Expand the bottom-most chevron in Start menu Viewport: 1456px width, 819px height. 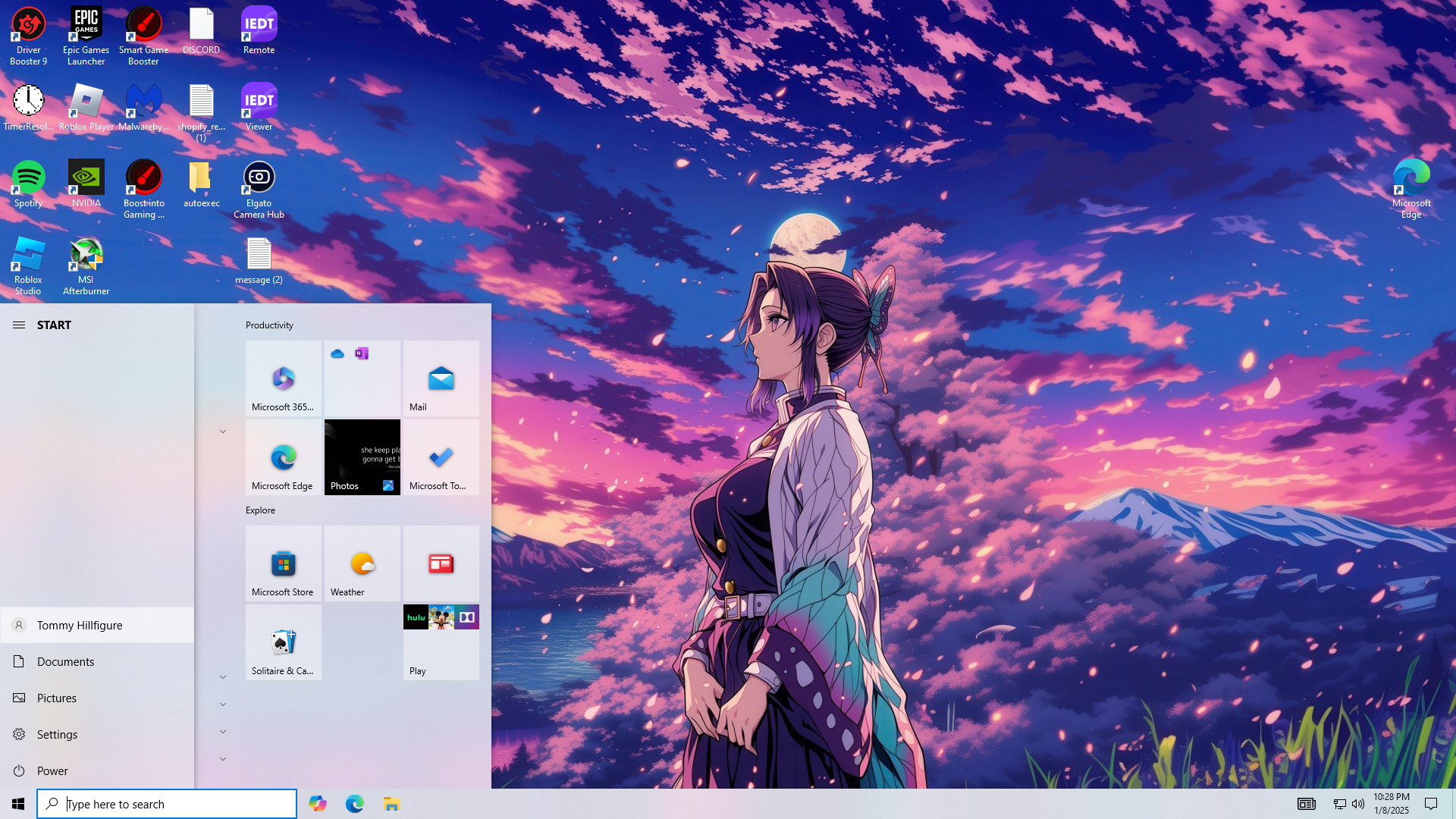pyautogui.click(x=223, y=759)
